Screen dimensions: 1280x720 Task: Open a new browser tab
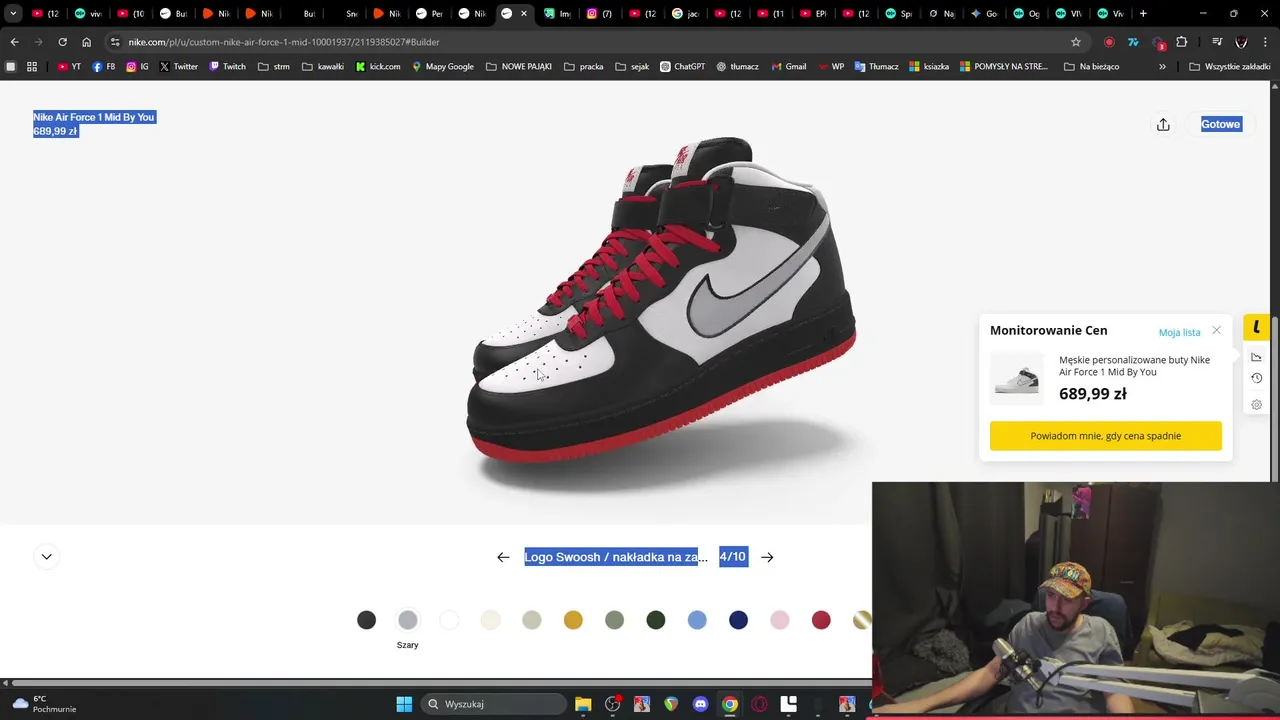1143,14
